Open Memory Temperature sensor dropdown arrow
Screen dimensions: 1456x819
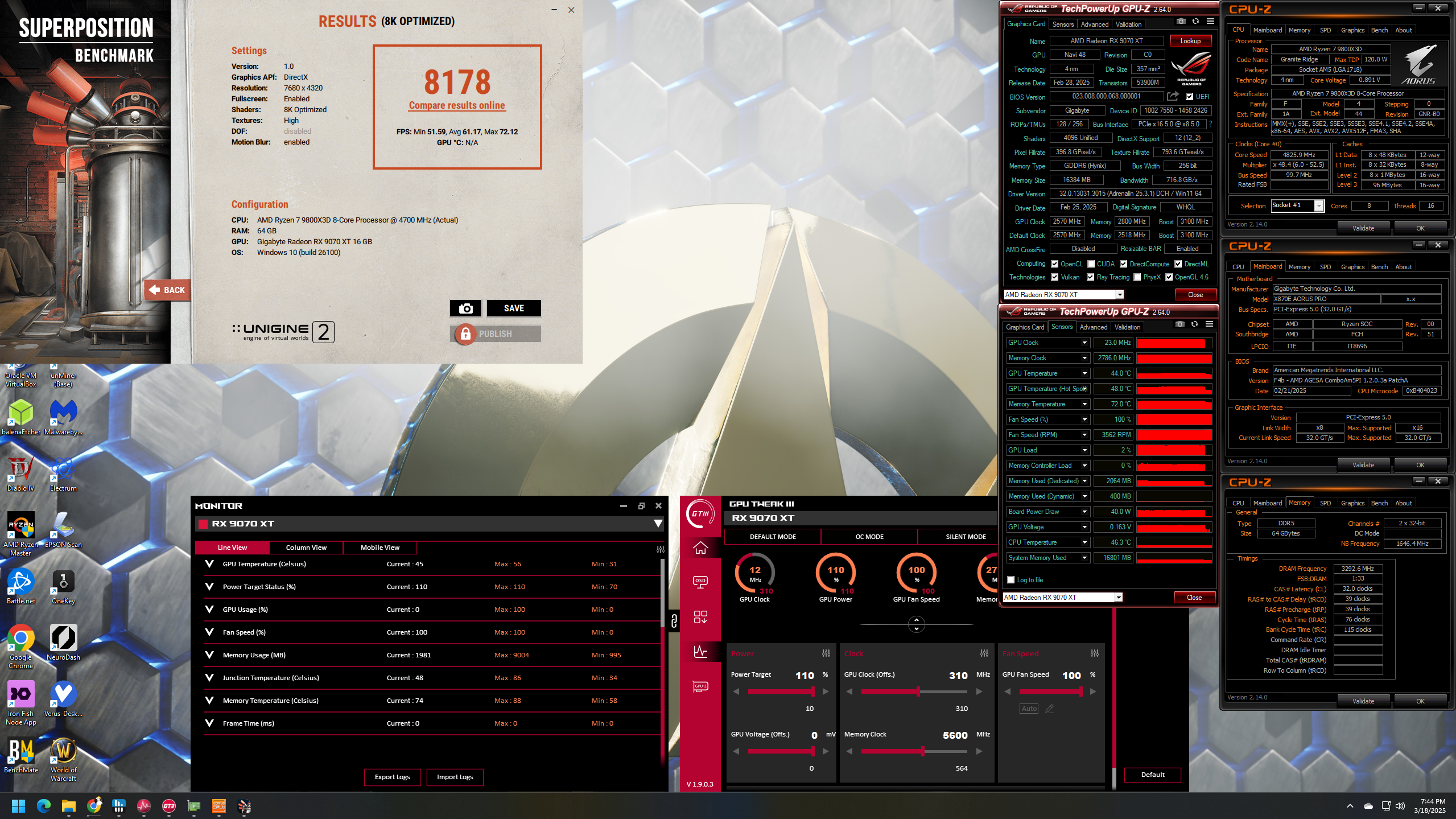coord(1084,404)
